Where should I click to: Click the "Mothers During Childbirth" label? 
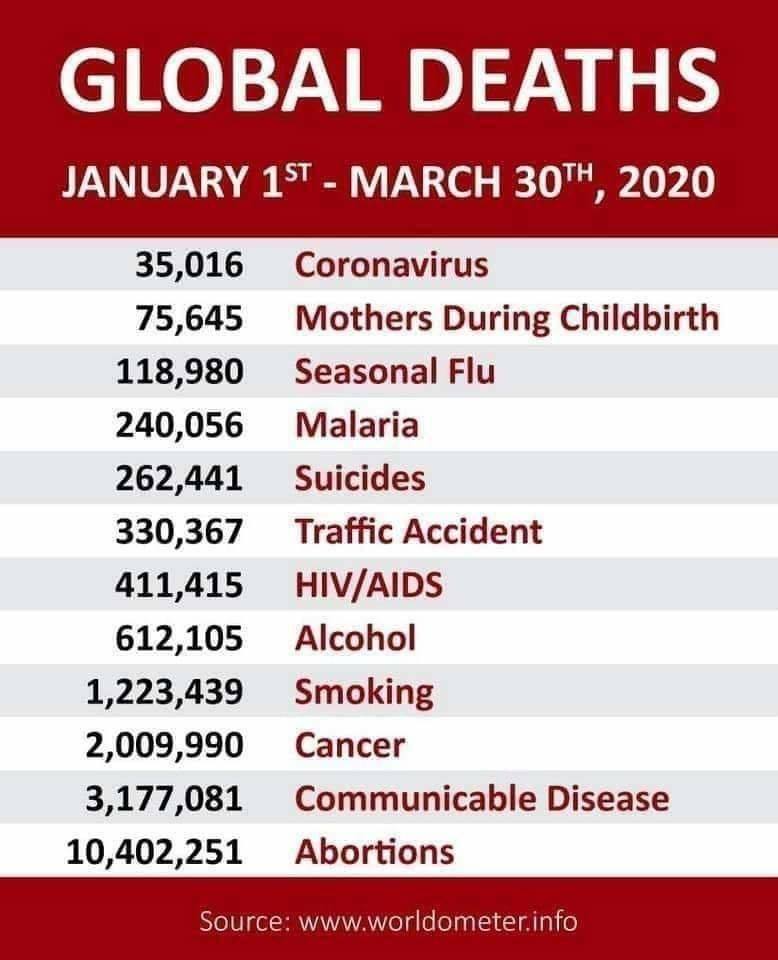[x=507, y=318]
